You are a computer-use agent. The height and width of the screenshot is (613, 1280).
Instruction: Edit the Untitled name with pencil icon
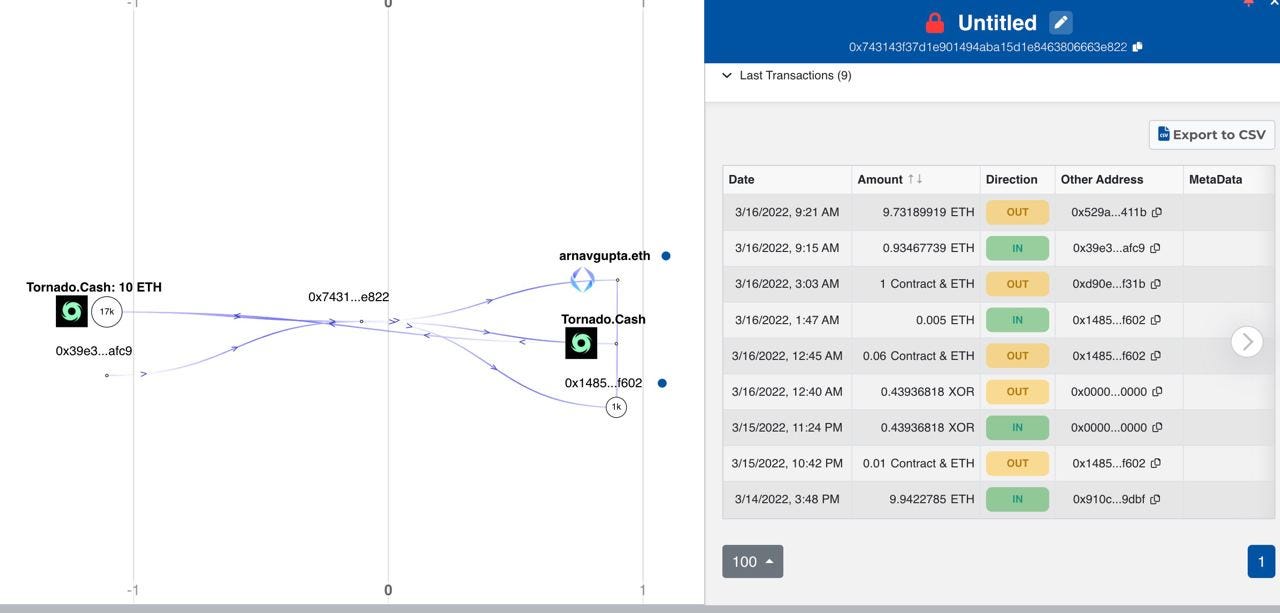1061,22
